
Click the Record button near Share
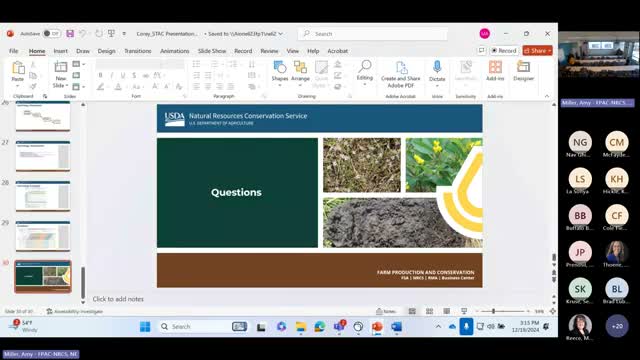[x=504, y=51]
